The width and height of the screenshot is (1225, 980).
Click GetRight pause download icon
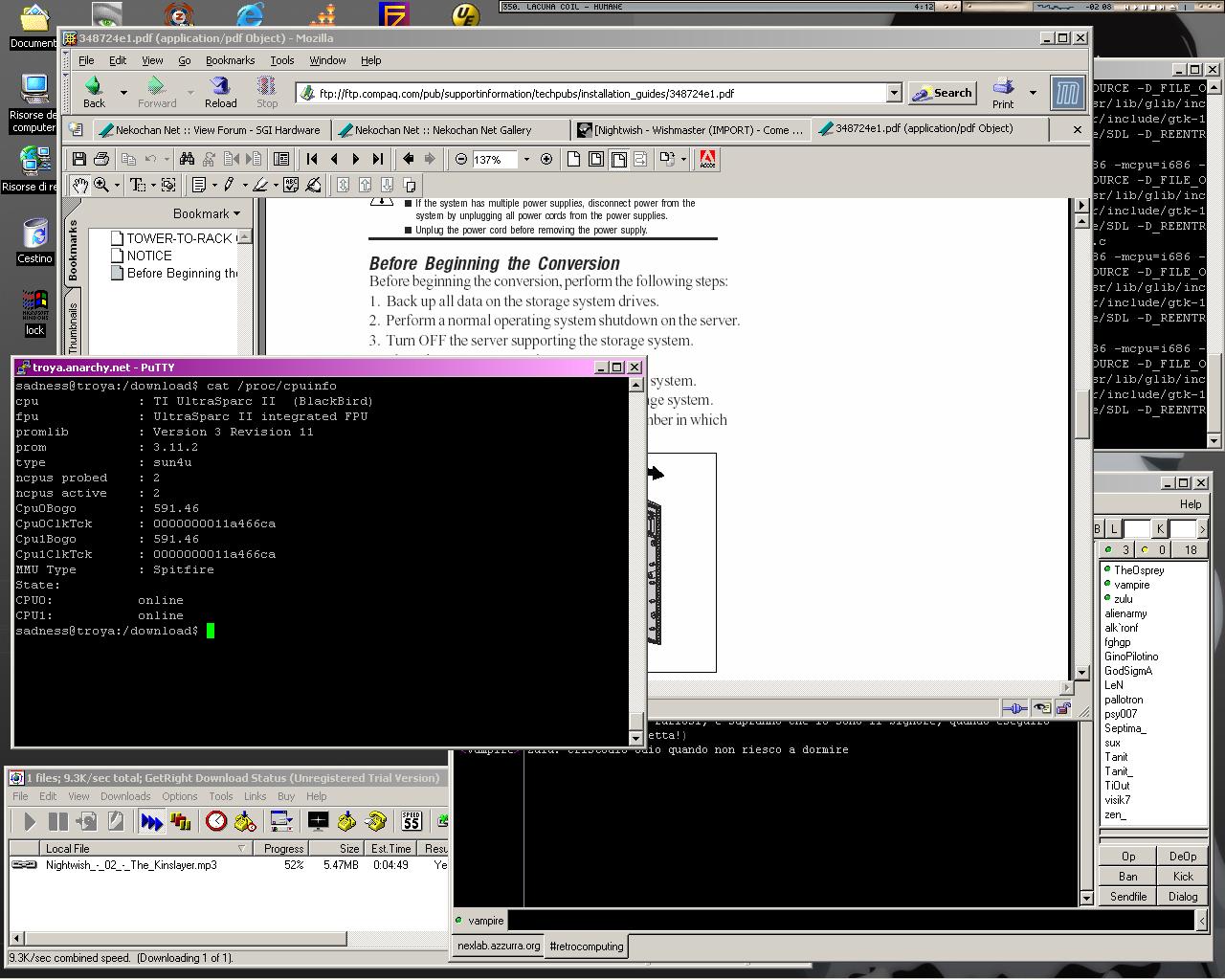[58, 821]
